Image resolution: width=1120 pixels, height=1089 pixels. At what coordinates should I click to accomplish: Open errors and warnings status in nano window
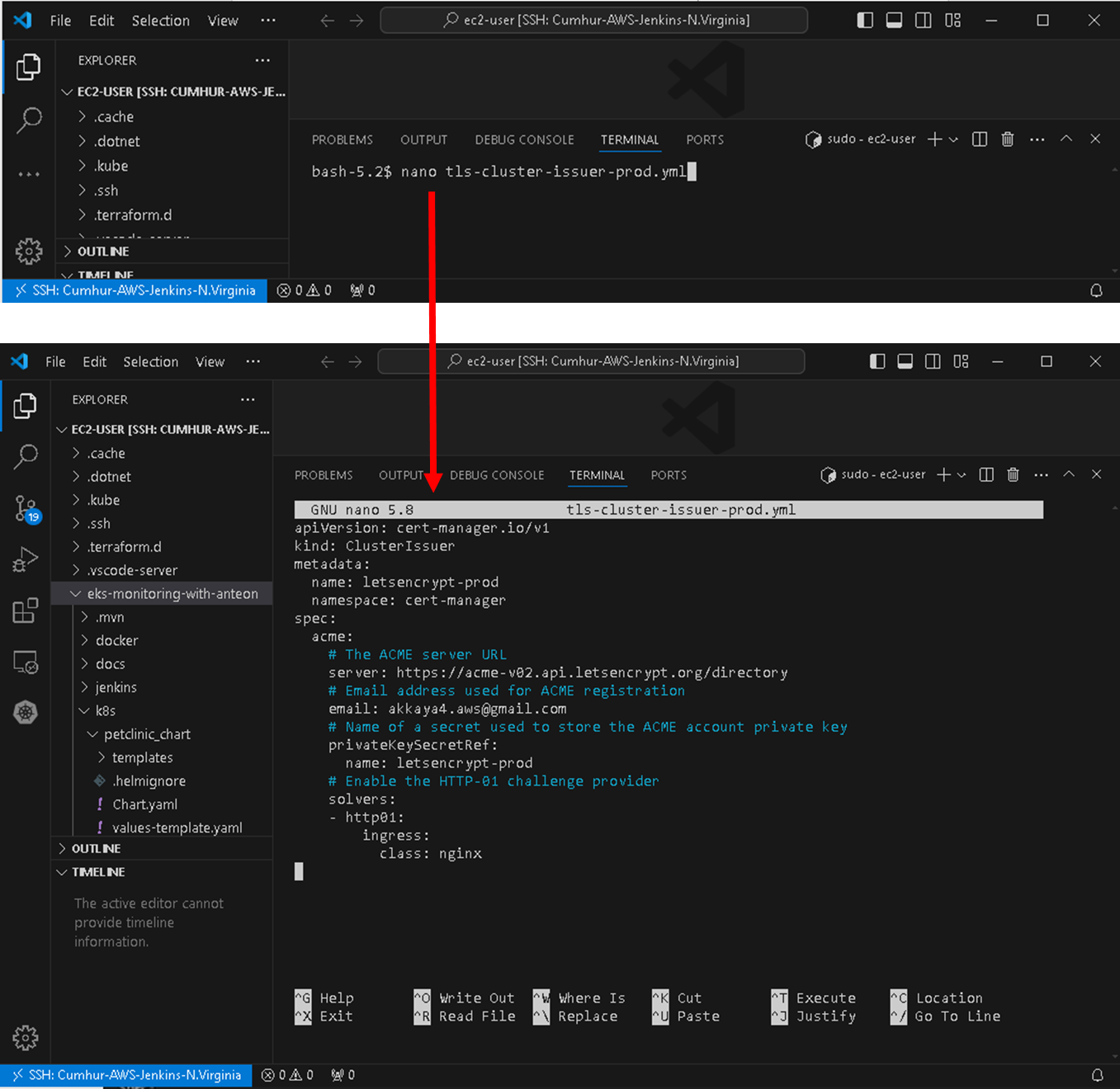287,1075
